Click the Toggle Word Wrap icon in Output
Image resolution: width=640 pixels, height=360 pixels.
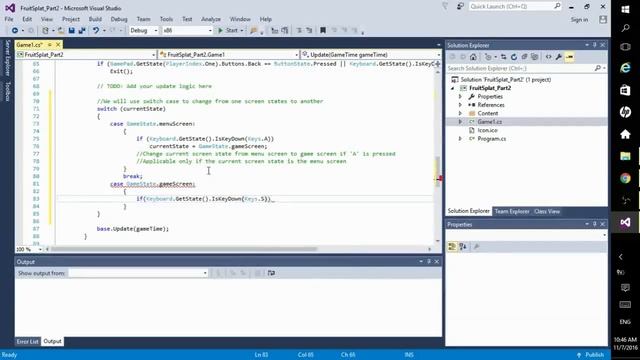[271, 273]
